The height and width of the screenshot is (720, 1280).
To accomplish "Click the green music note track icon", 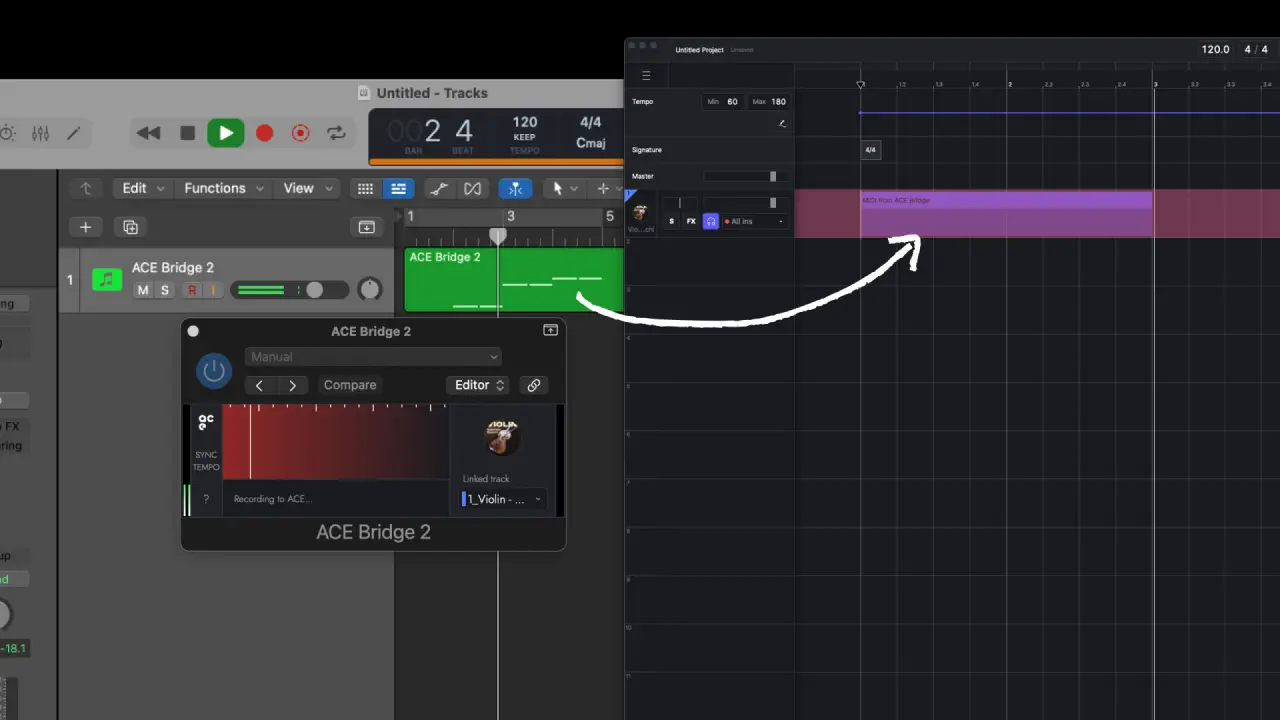I will pos(107,279).
